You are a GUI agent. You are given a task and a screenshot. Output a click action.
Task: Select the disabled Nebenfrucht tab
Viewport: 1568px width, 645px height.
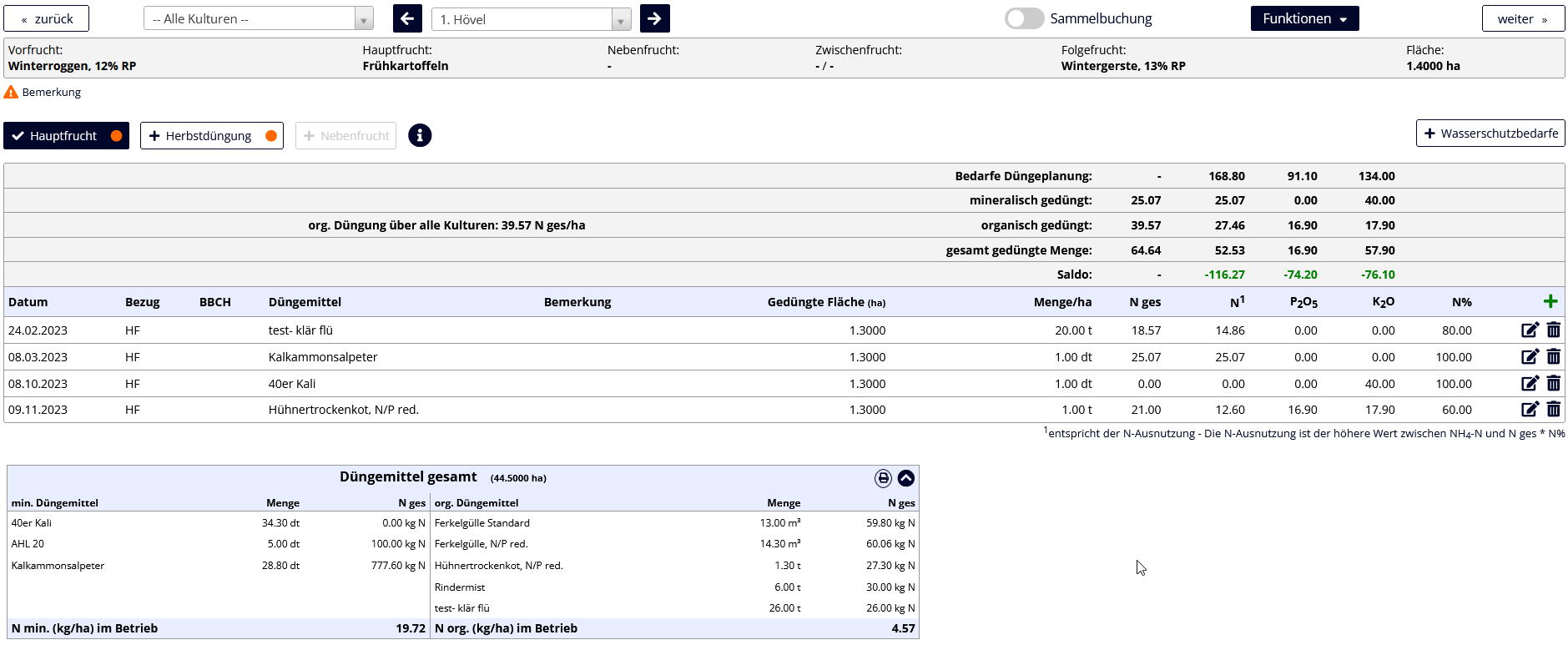click(345, 136)
